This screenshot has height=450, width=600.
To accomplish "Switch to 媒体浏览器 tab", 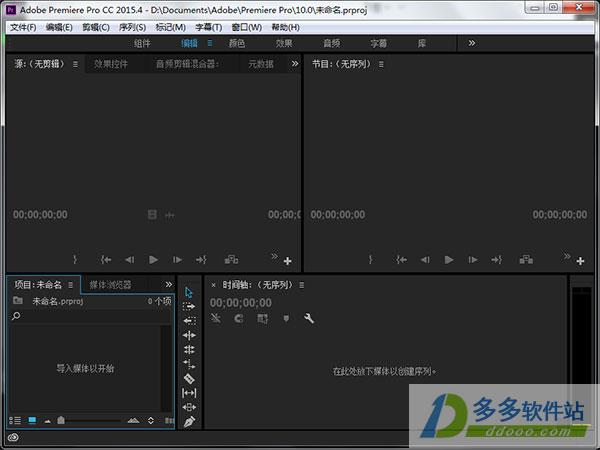I will (x=110, y=285).
